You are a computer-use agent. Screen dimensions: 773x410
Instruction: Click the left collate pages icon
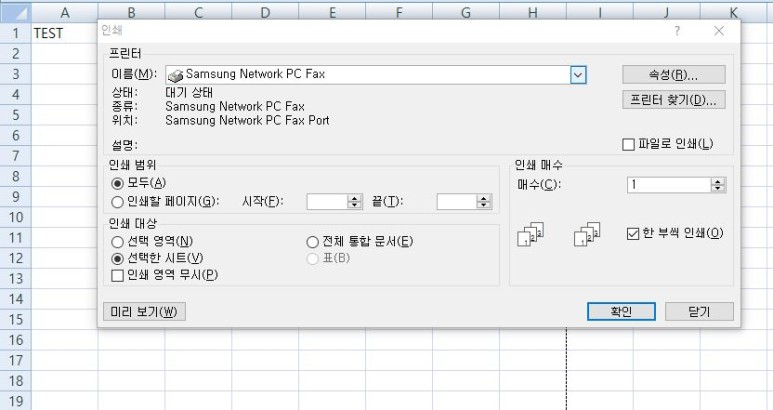point(530,235)
